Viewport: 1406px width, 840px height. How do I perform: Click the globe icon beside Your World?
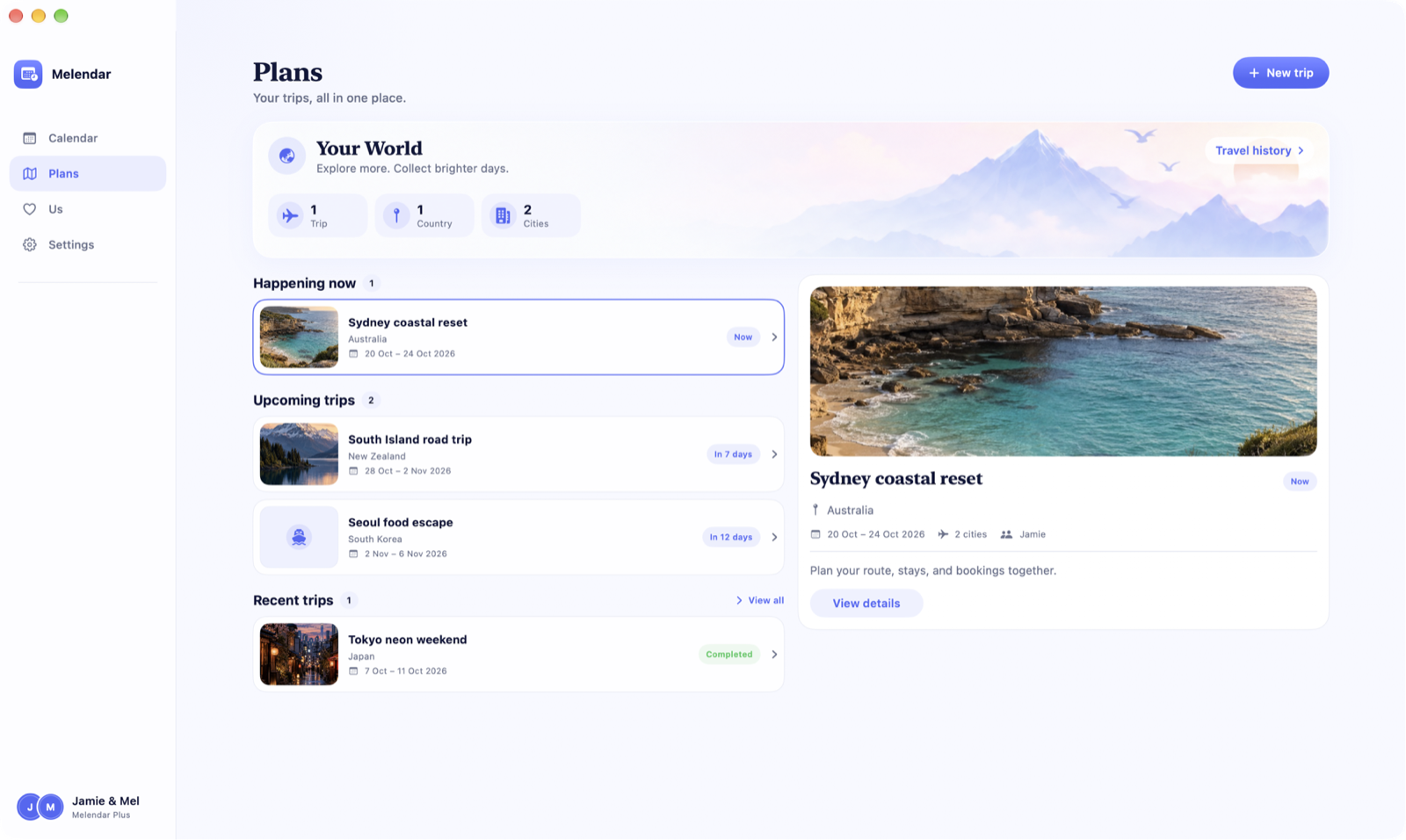287,156
